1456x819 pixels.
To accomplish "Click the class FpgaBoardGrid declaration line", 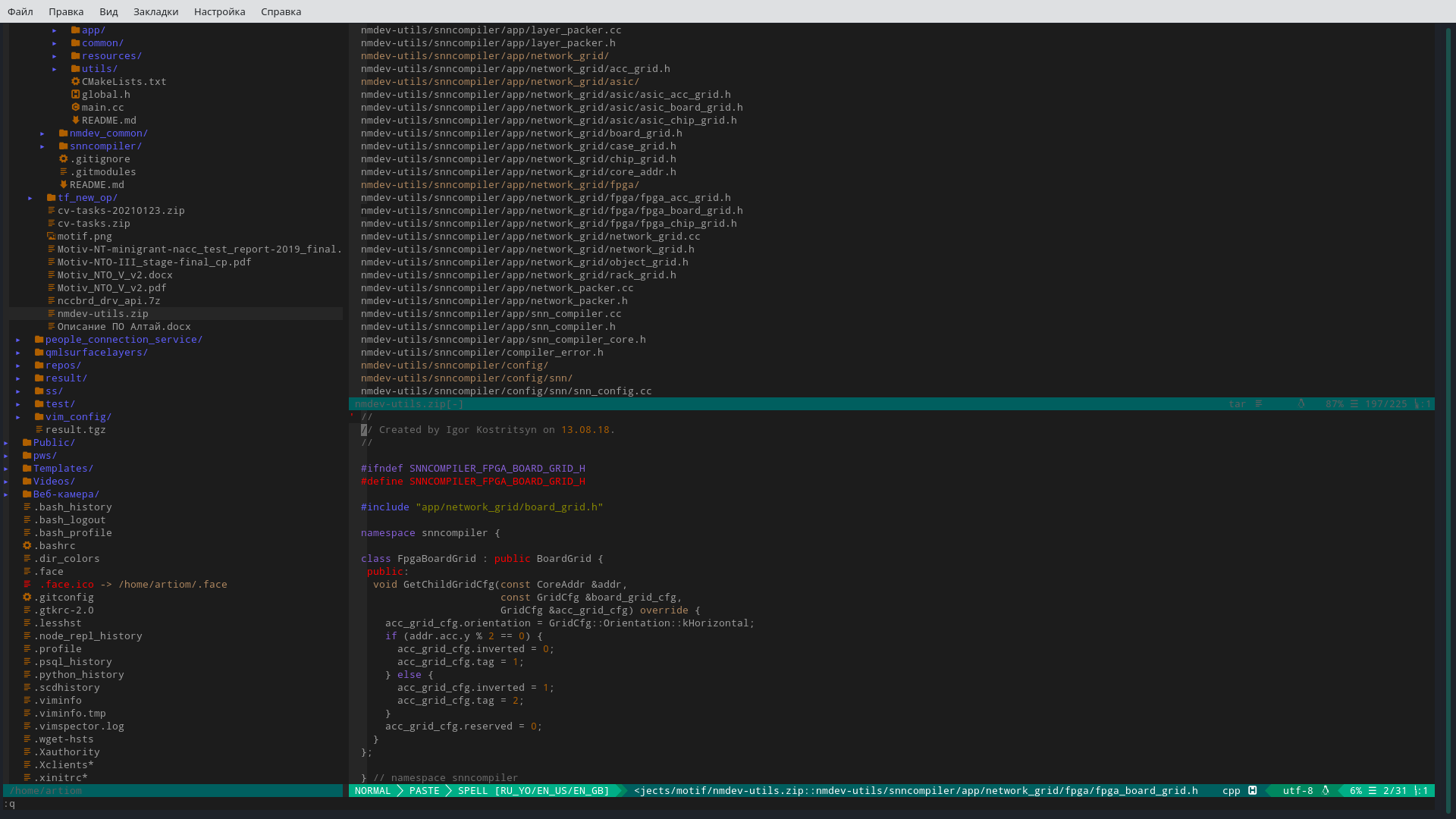I will (x=482, y=559).
